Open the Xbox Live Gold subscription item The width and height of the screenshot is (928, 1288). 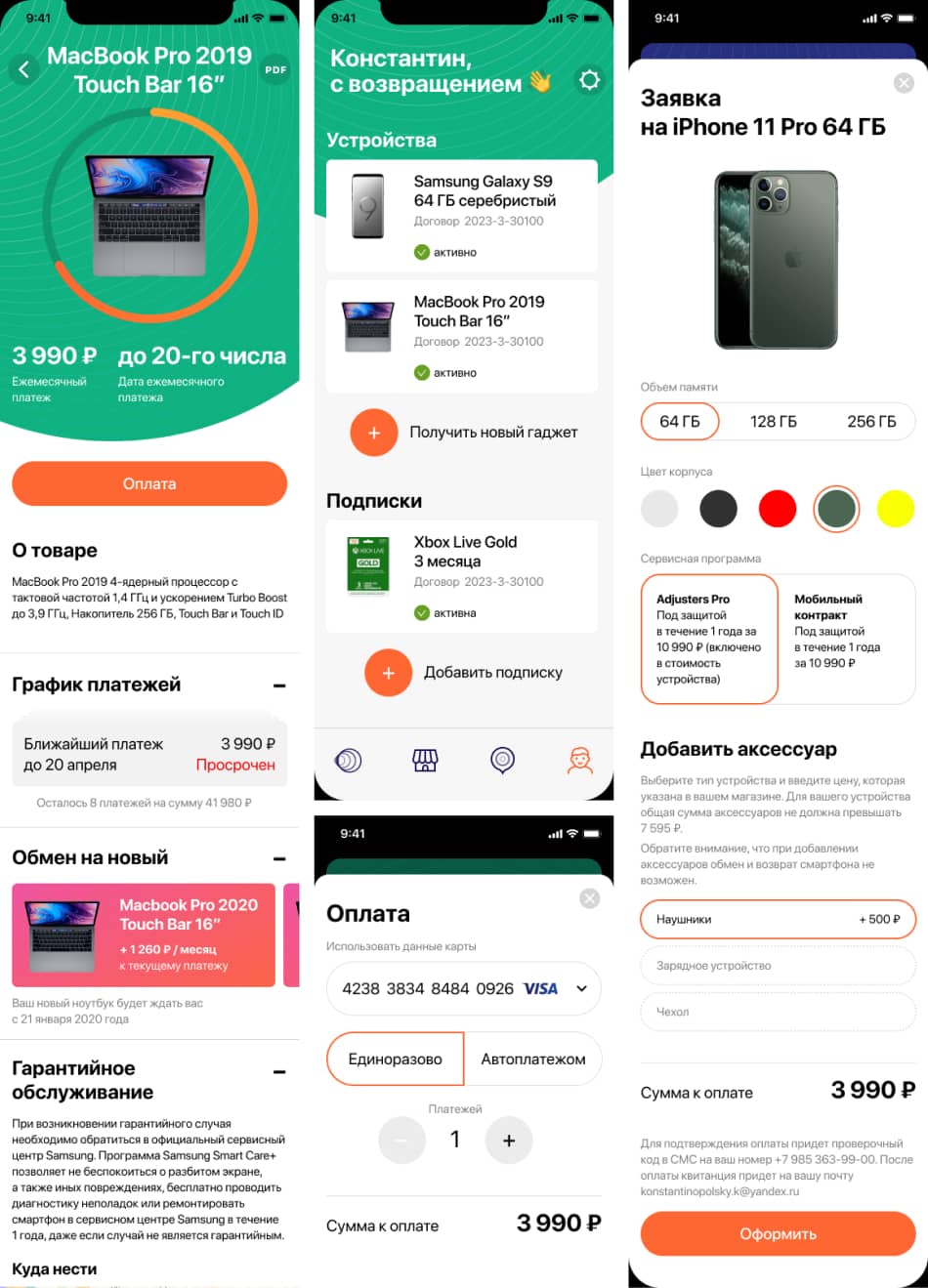pyautogui.click(x=462, y=576)
